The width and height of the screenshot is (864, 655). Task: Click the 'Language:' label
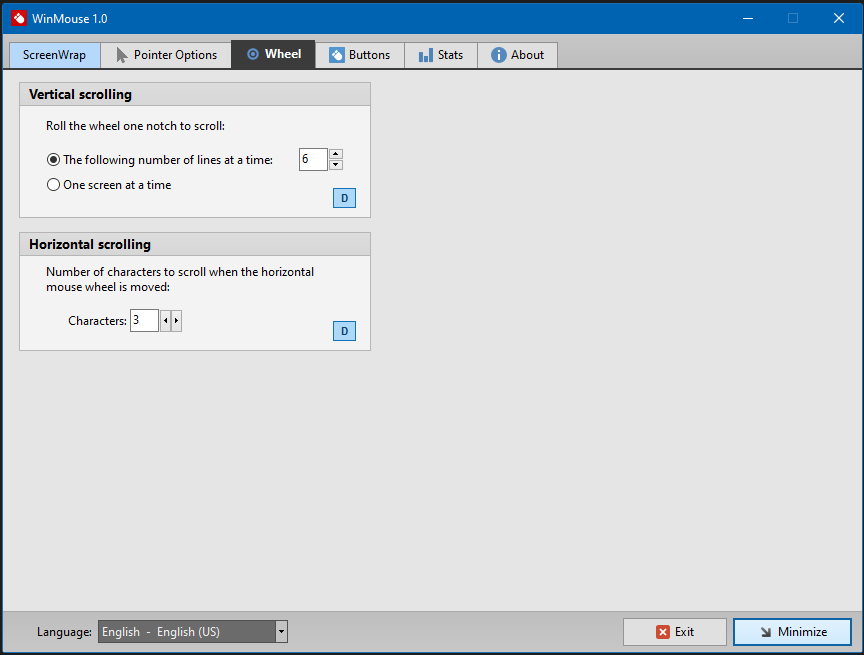(64, 632)
